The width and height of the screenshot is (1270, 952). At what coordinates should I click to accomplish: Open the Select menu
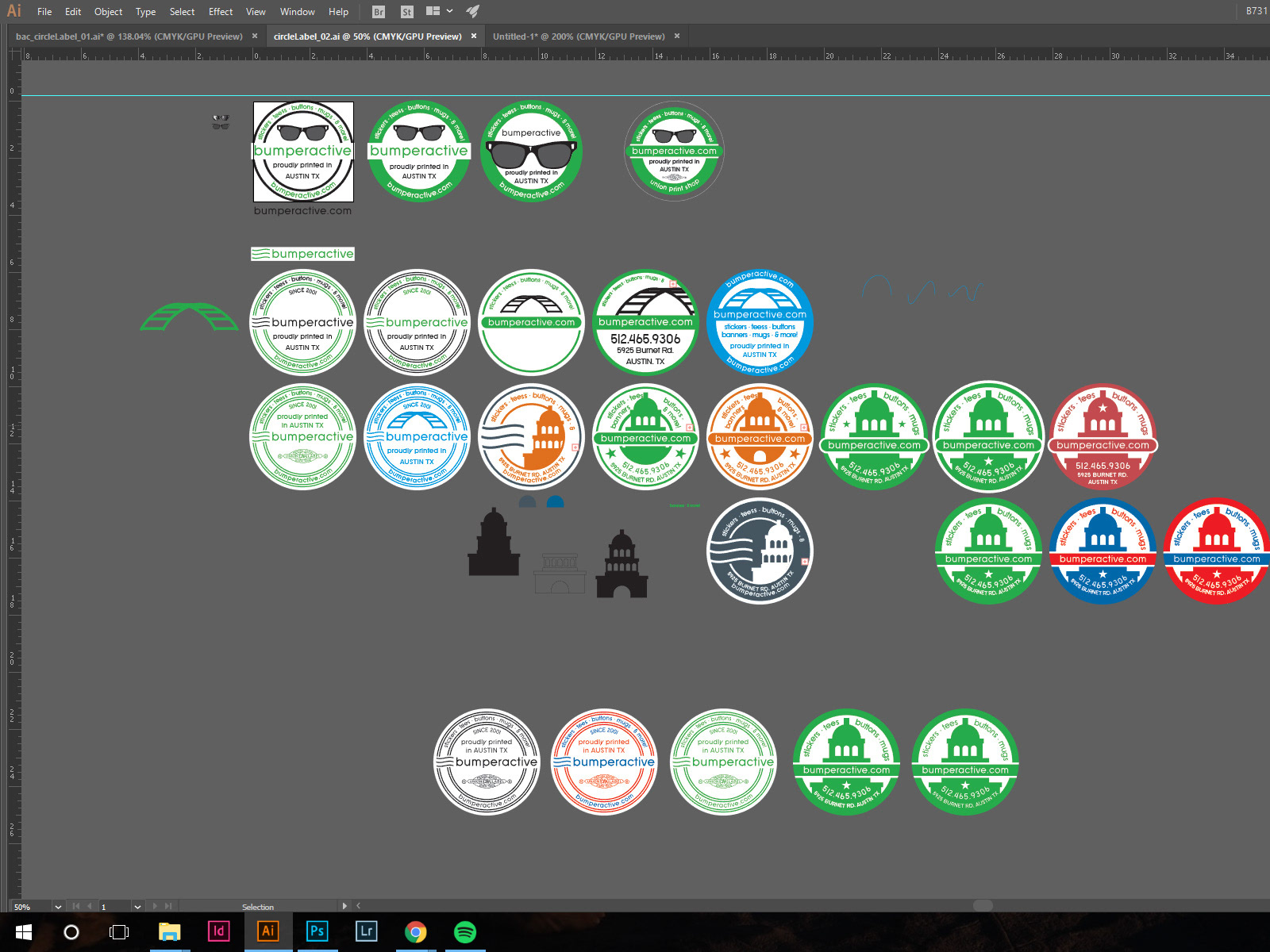pyautogui.click(x=182, y=12)
